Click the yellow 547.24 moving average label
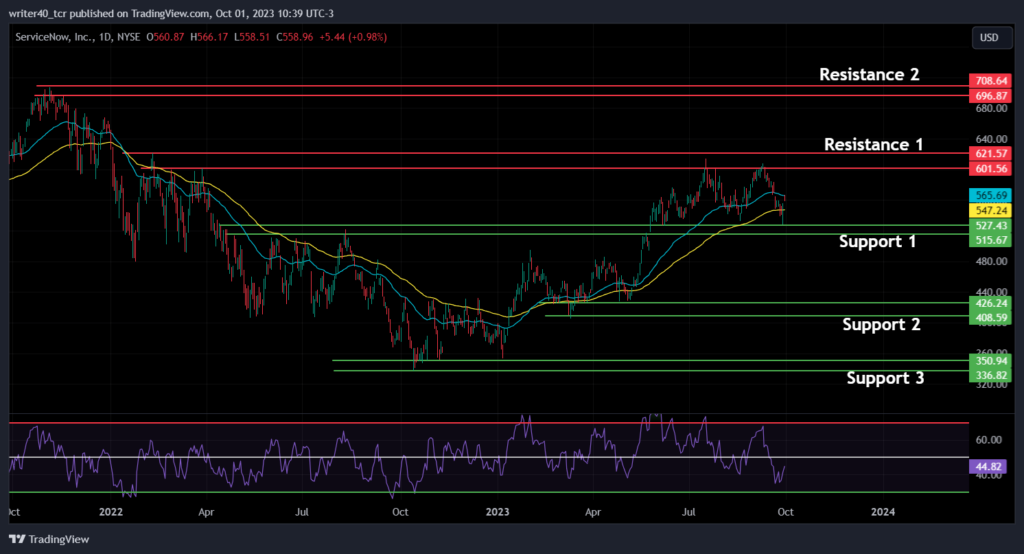Screen dimensions: 1024x554 pyautogui.click(x=991, y=210)
